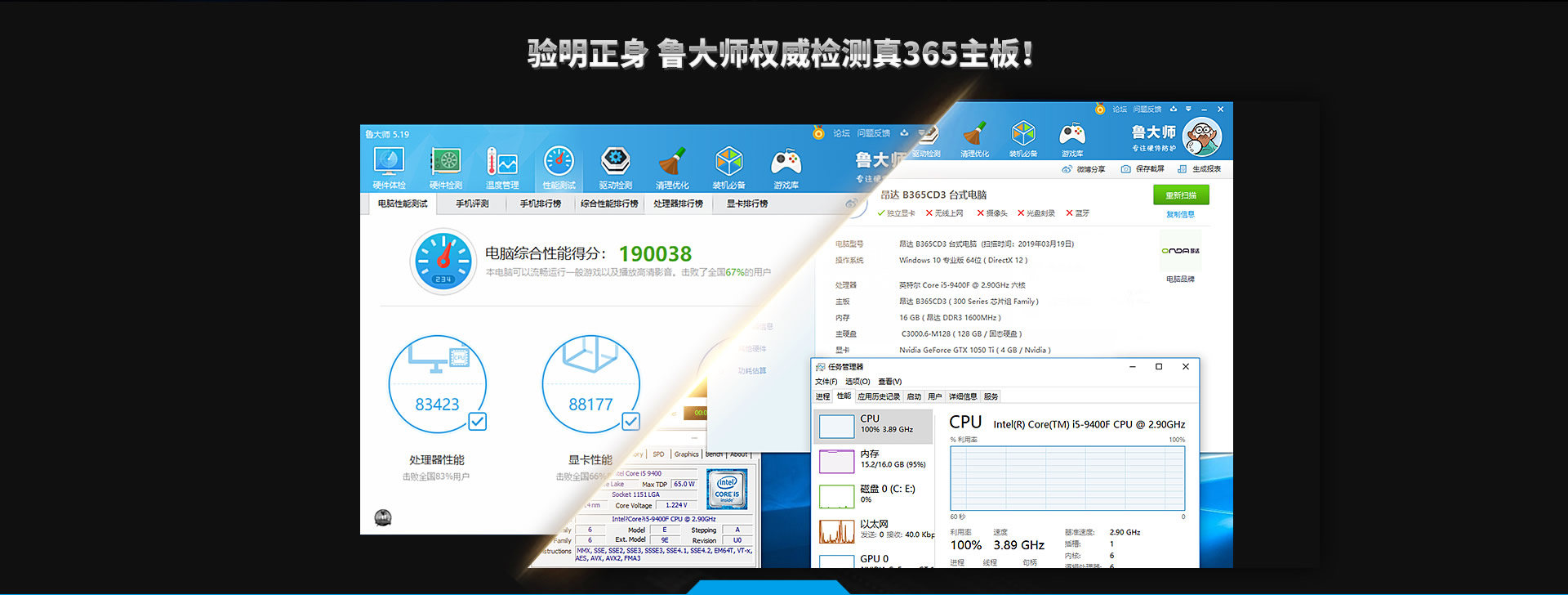Click 复制信息 copy info link

1180,215
